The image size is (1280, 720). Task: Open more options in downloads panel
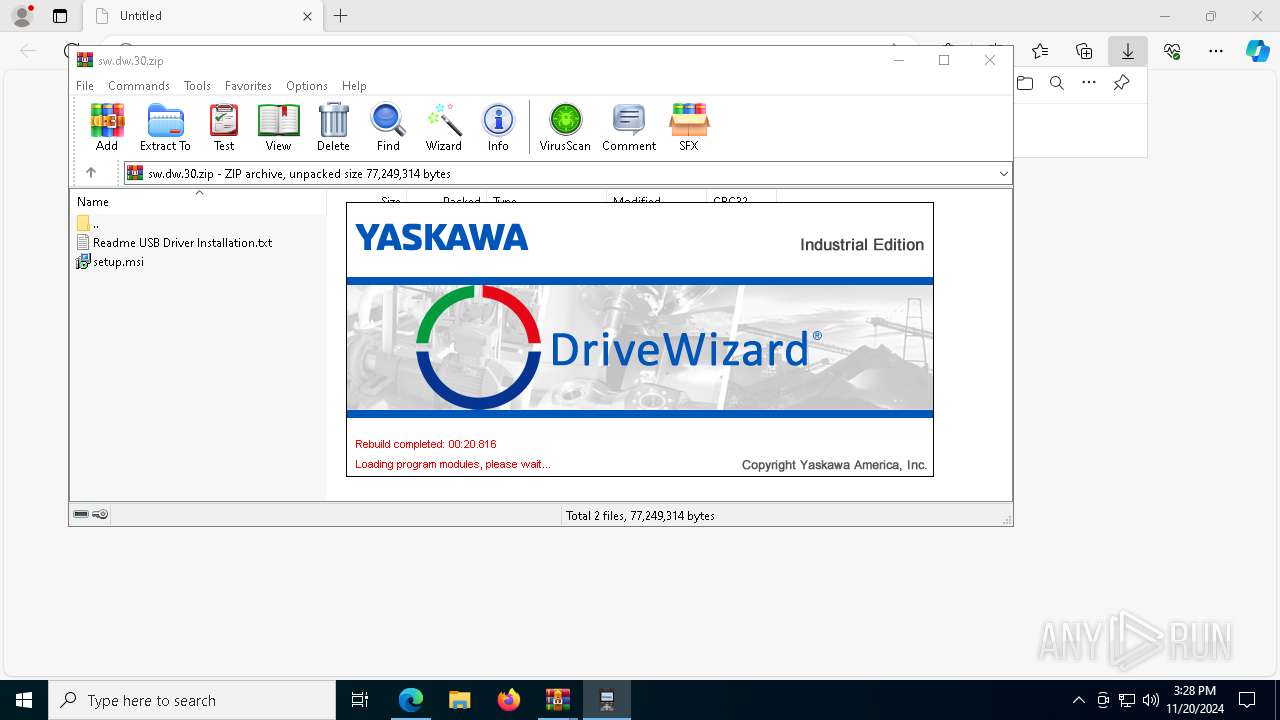click(x=1089, y=83)
